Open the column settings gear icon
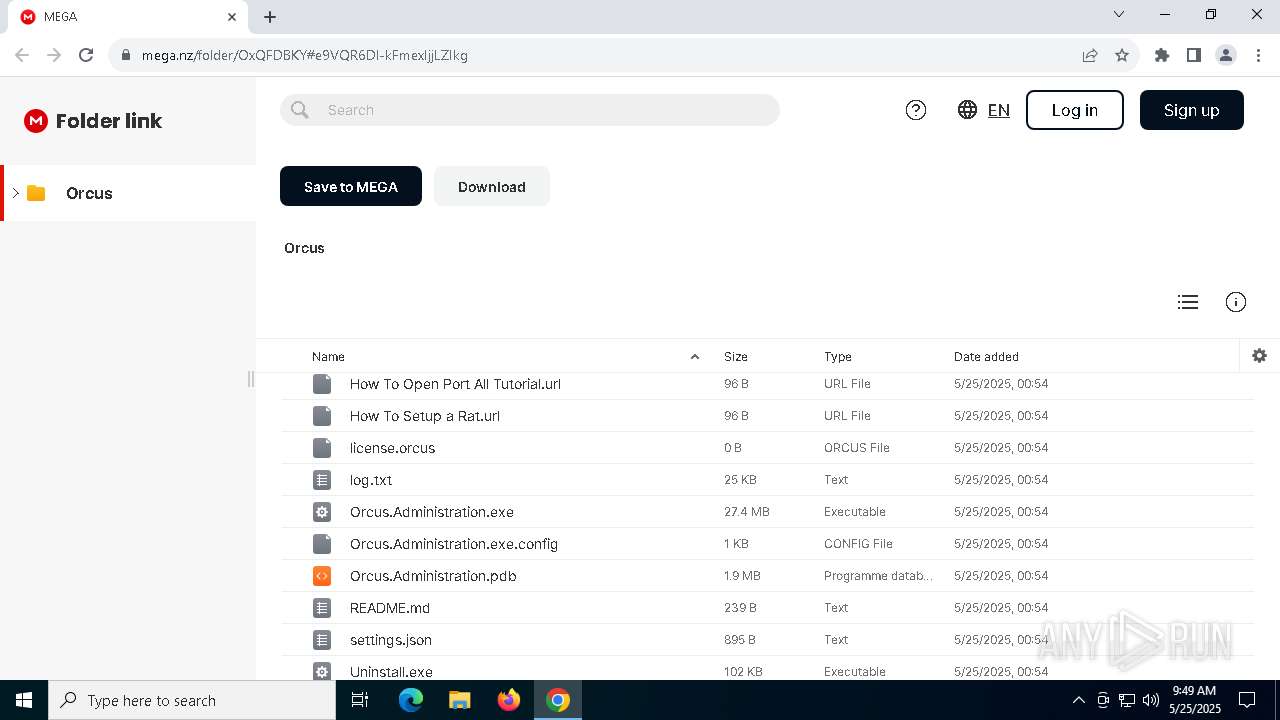Screen dimensions: 1280x720 pos(1259,356)
